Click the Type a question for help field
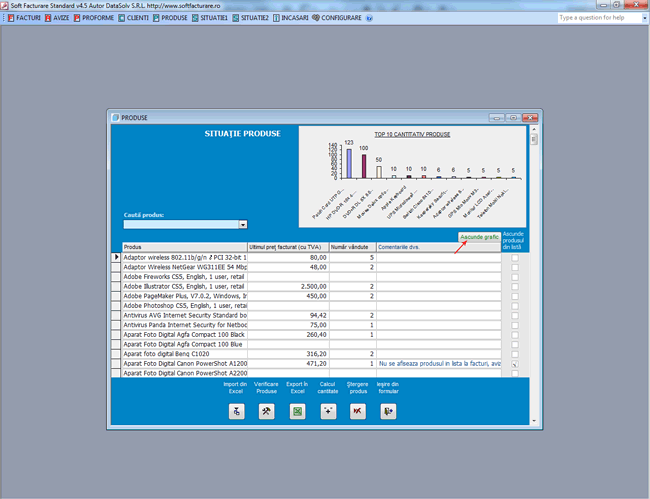 tap(599, 18)
